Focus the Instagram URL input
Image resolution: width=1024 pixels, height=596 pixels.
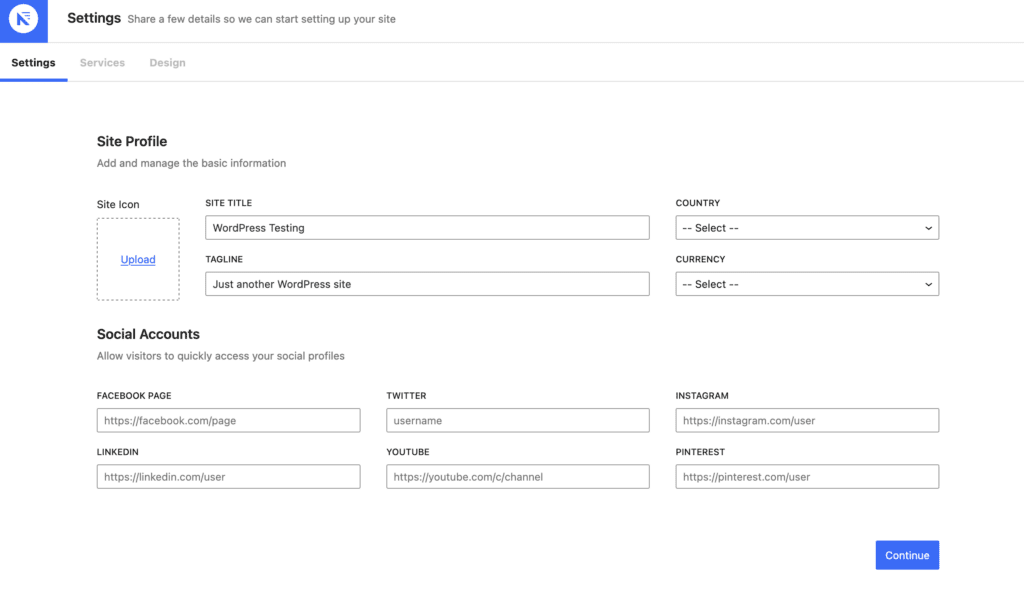click(807, 421)
